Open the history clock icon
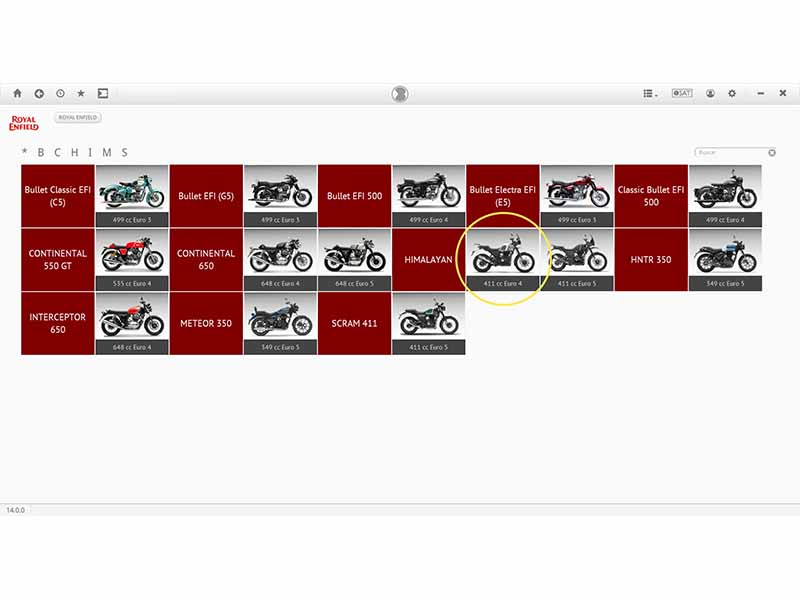 click(60, 93)
